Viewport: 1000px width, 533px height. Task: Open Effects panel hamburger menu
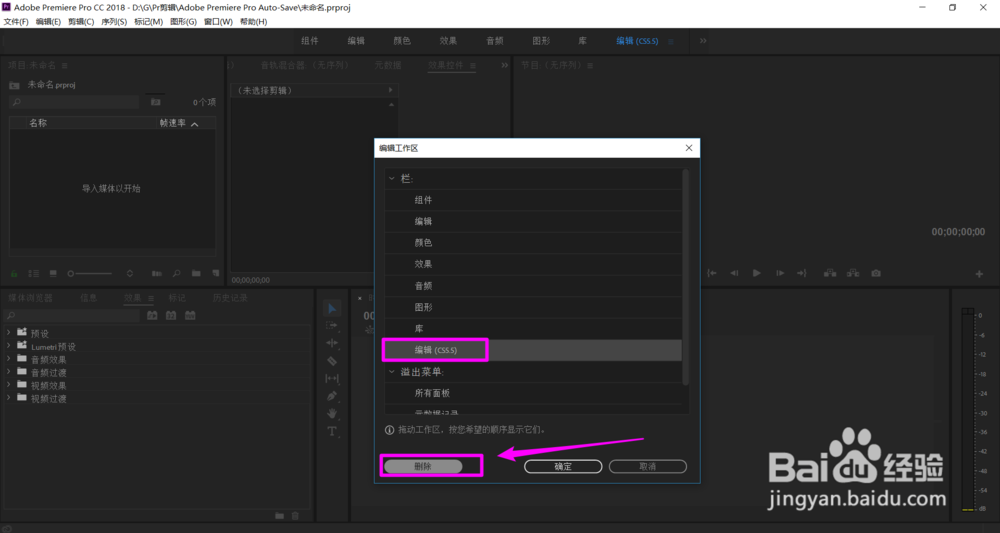(x=151, y=298)
